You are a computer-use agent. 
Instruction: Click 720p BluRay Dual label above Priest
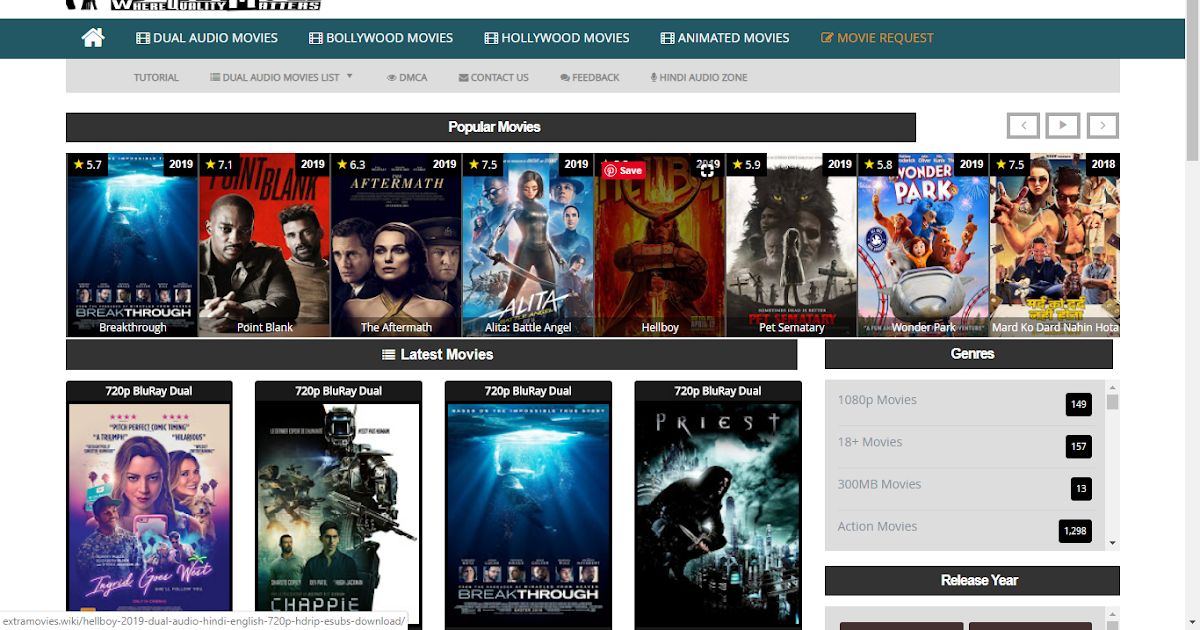point(718,391)
